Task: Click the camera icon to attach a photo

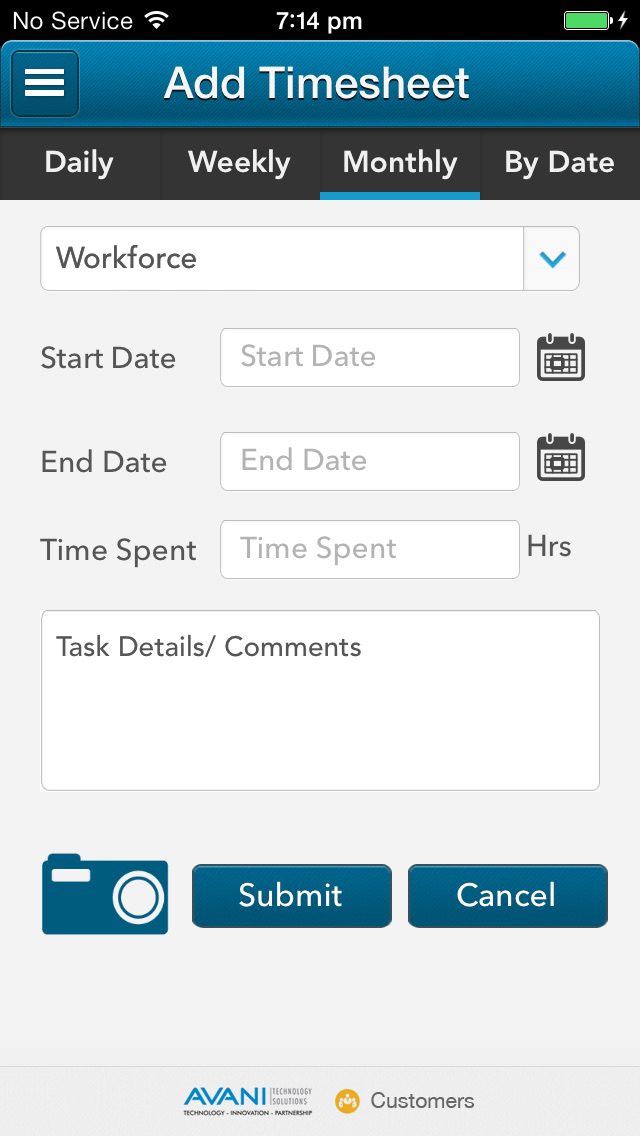Action: point(104,895)
